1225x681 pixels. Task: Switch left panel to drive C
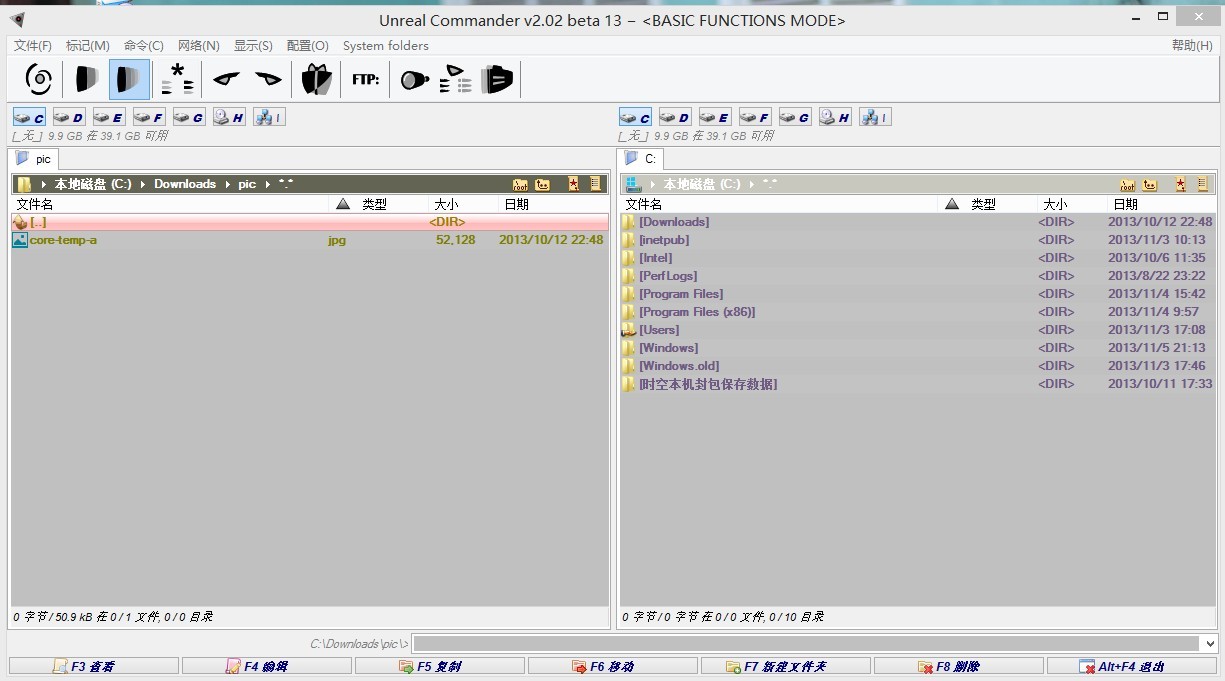coord(29,117)
